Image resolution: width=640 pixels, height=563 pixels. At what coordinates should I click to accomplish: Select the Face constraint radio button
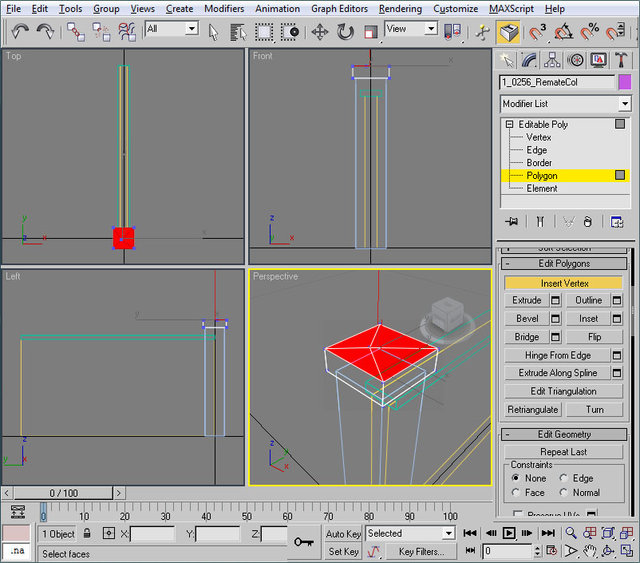pyautogui.click(x=515, y=492)
